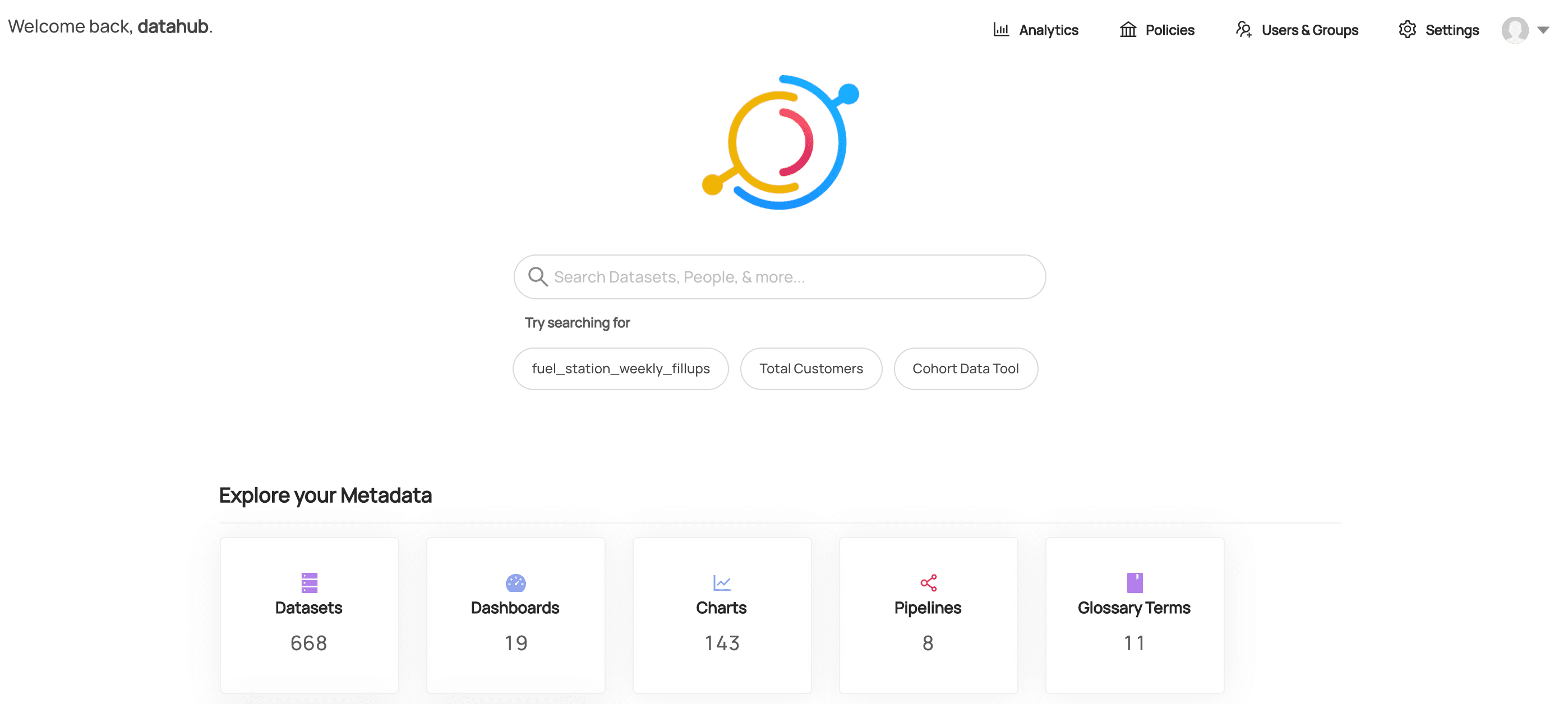Click the magnifier icon in search bar

[537, 277]
